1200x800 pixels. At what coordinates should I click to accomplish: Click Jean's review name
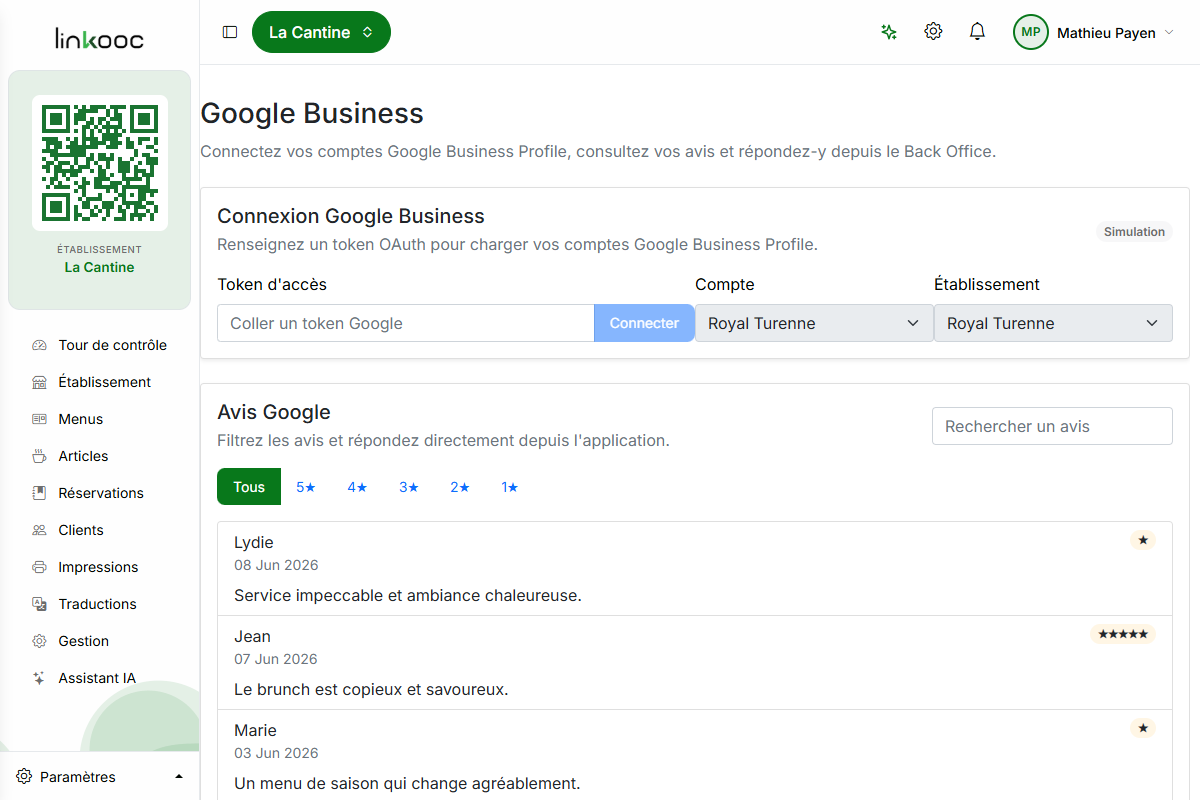tap(252, 636)
